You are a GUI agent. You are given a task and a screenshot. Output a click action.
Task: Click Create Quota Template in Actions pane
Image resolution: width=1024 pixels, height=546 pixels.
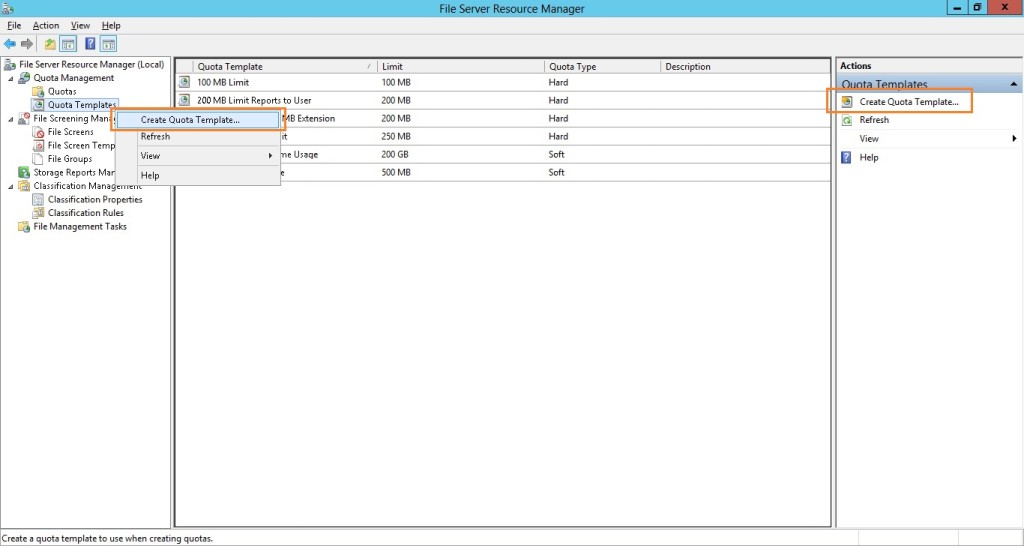[x=908, y=102]
